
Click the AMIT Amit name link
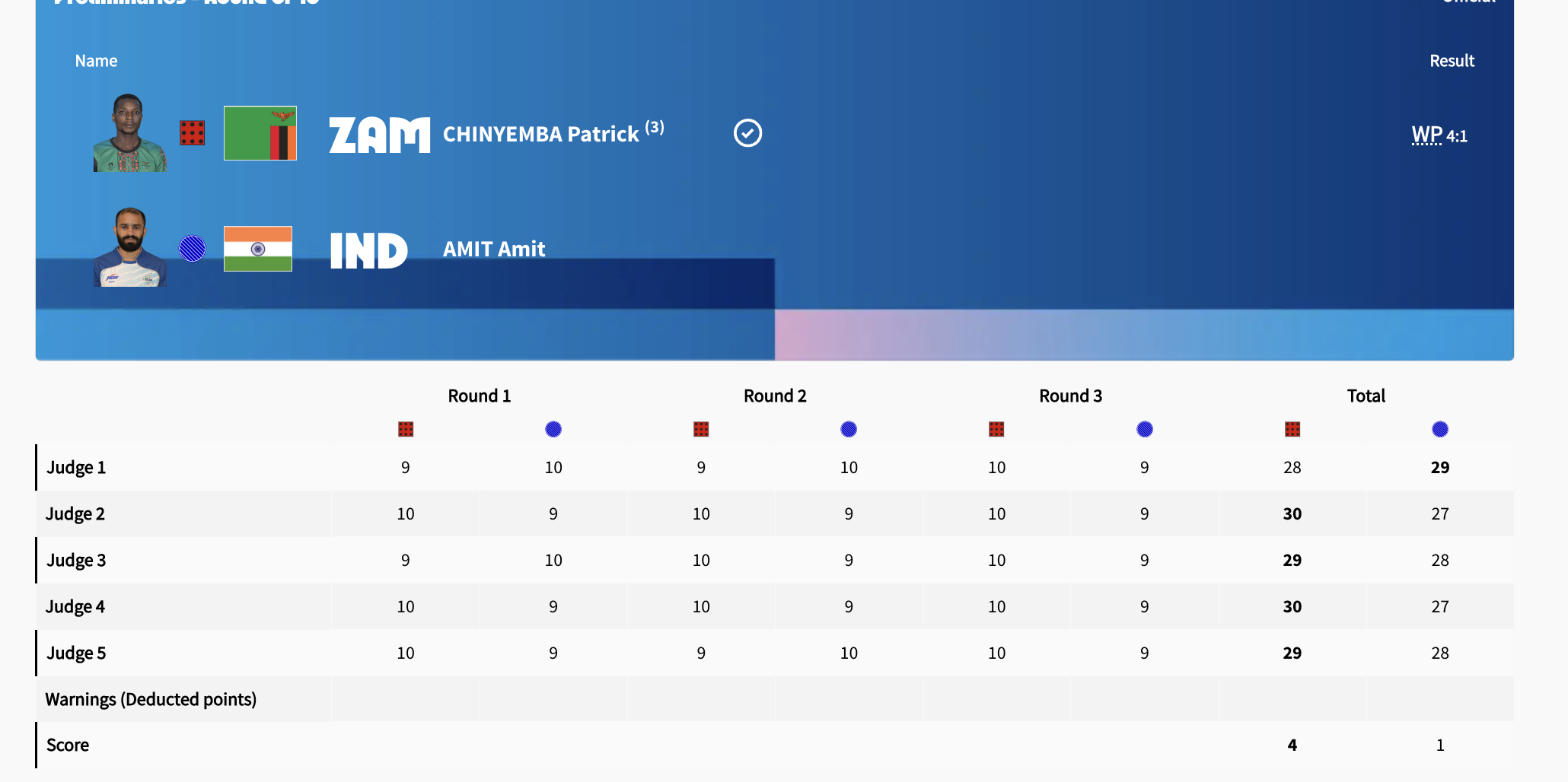pyautogui.click(x=494, y=249)
